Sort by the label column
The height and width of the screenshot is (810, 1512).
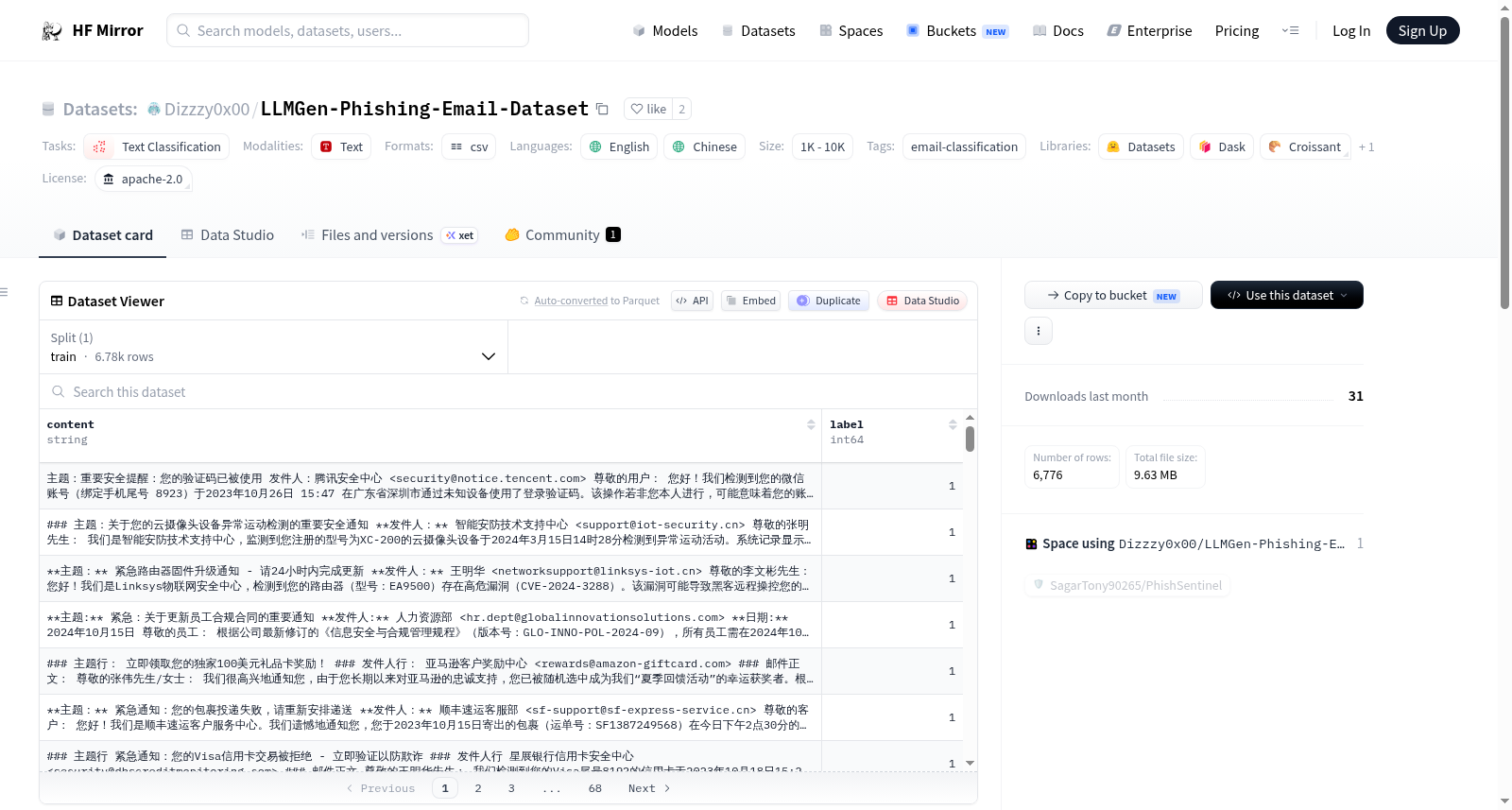click(953, 425)
